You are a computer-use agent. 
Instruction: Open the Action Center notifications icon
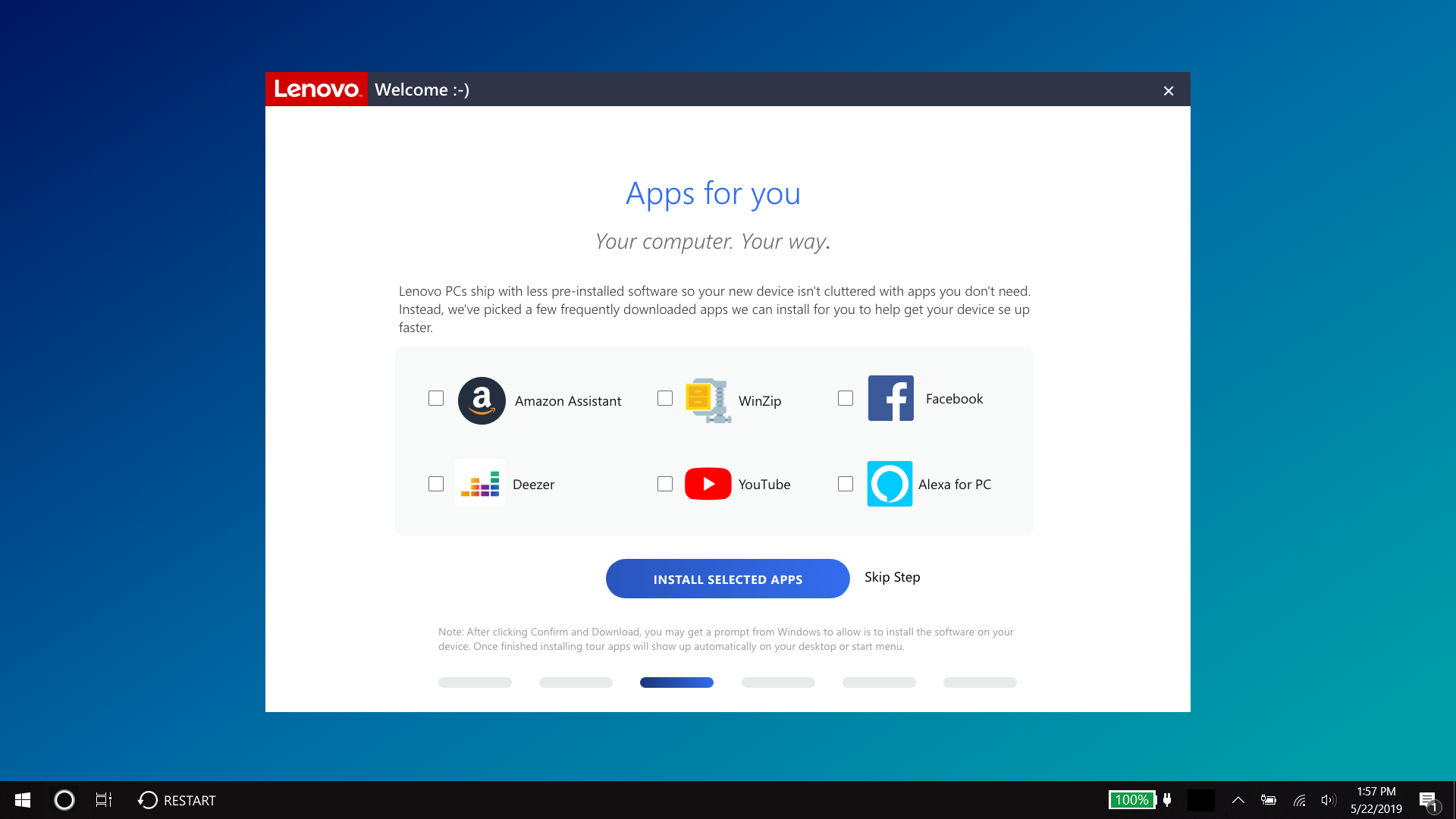[1428, 801]
